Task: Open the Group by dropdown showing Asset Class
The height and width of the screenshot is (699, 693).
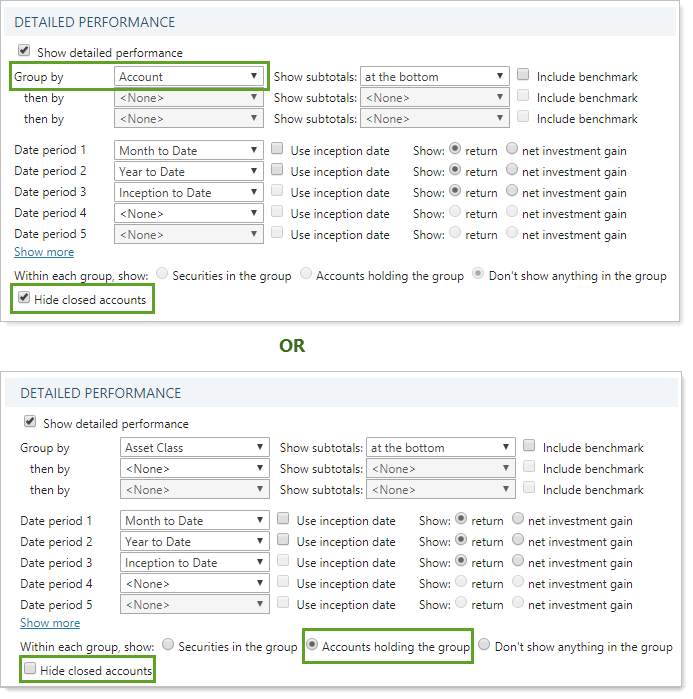Action: click(x=195, y=448)
